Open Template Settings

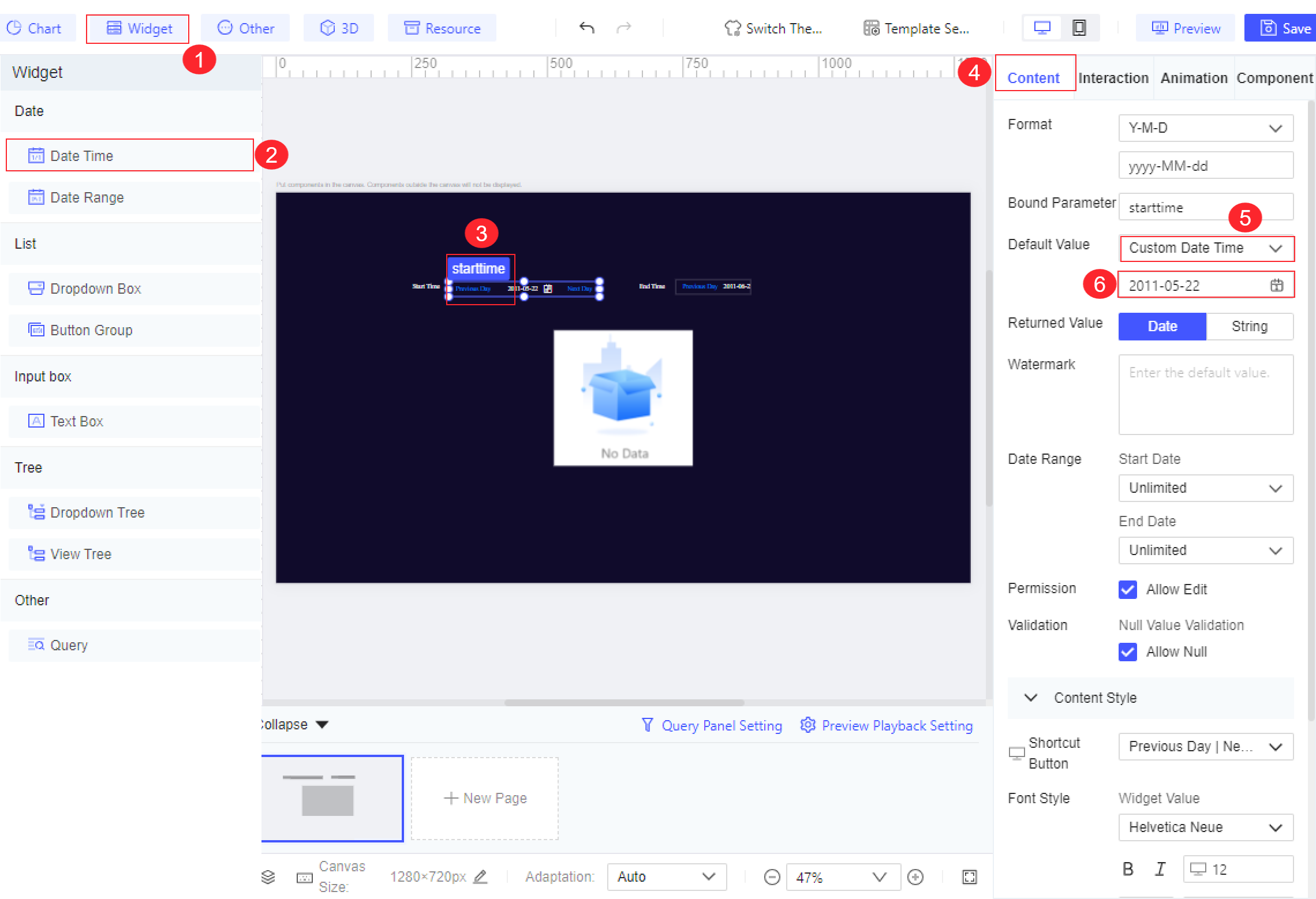coord(916,28)
